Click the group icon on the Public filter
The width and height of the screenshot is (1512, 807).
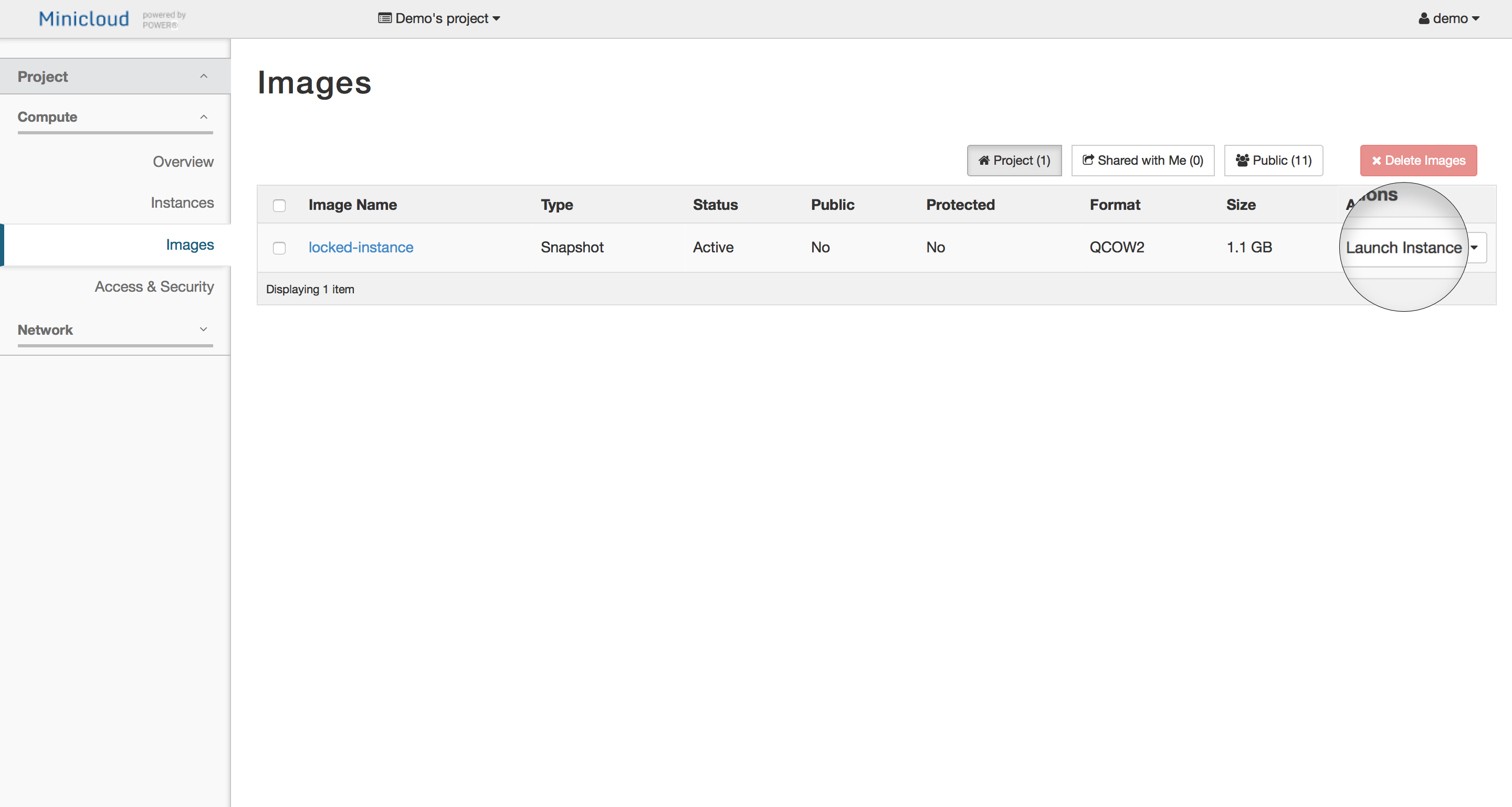1242,160
